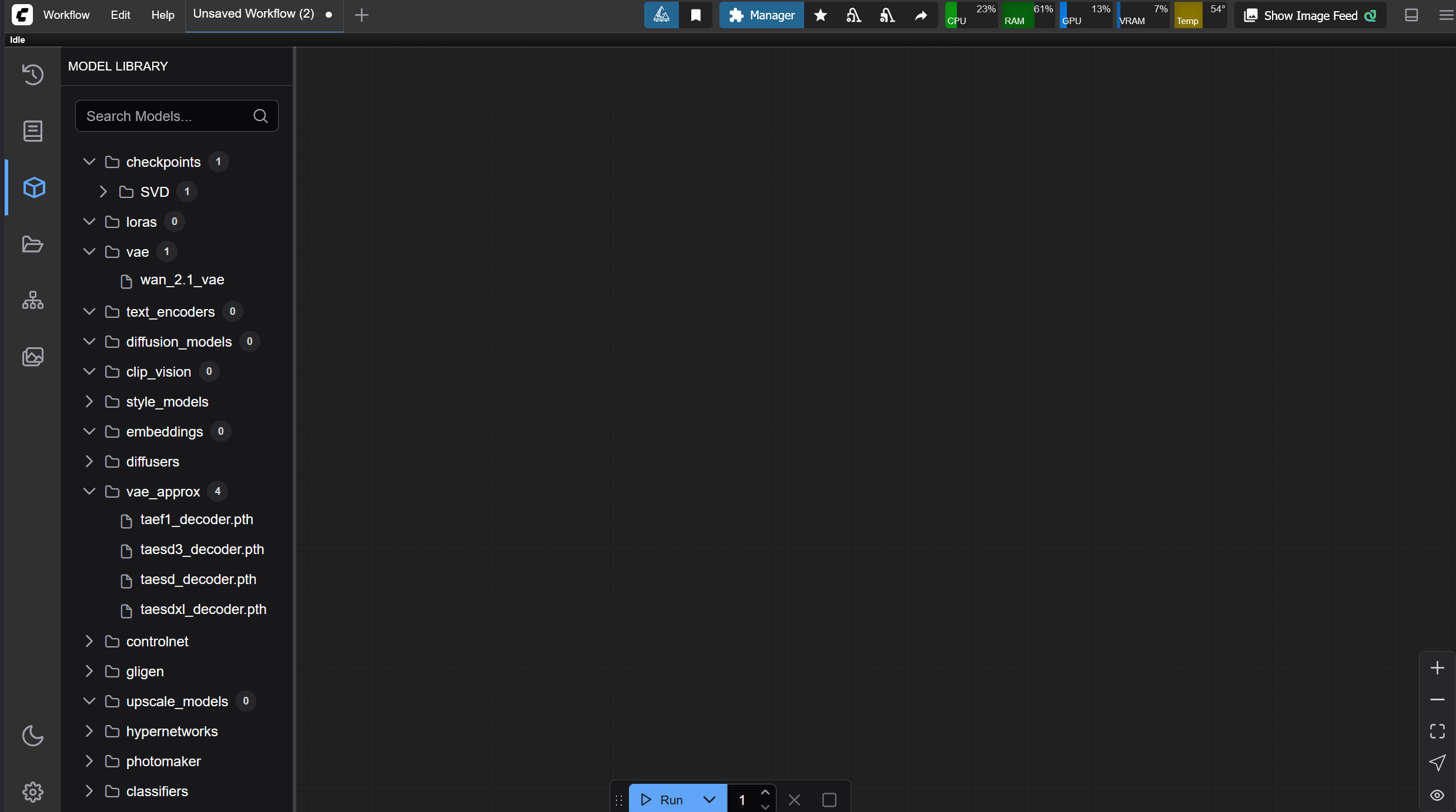Collapse the vae_approx folder chevron
Screen dimensions: 1456x812
click(89, 491)
